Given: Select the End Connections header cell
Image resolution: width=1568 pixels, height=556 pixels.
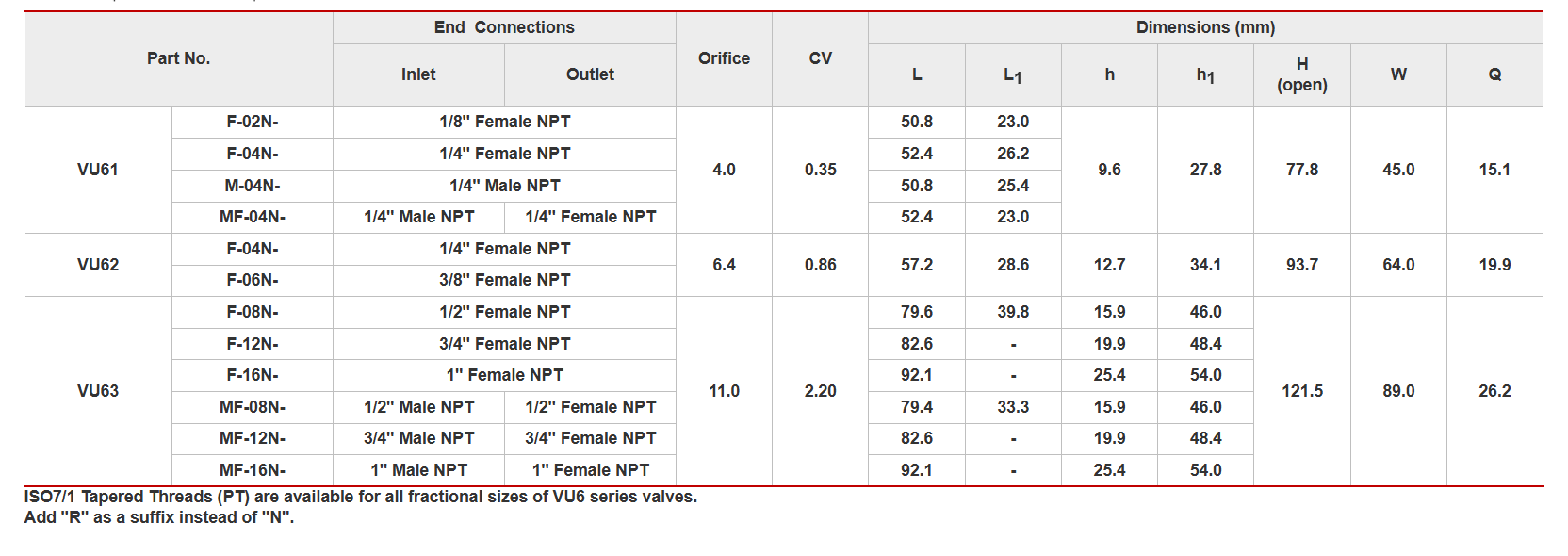Looking at the screenshot, I should 504,27.
